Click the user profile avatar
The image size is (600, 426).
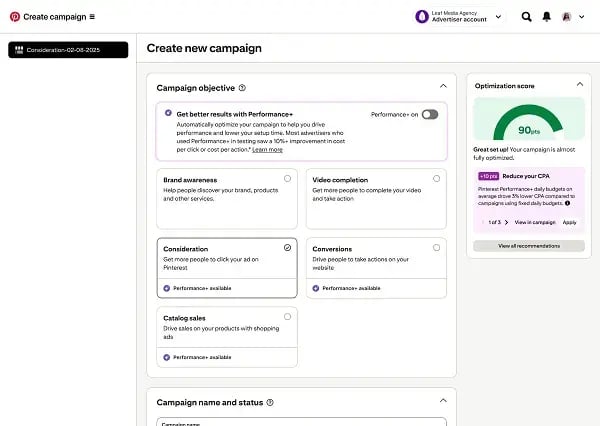567,17
